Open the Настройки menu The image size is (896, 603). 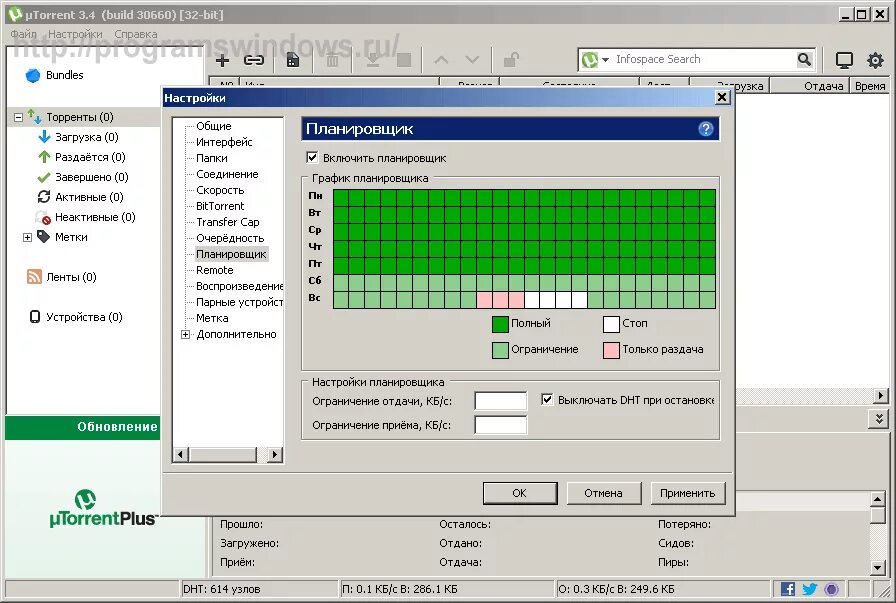coord(75,34)
